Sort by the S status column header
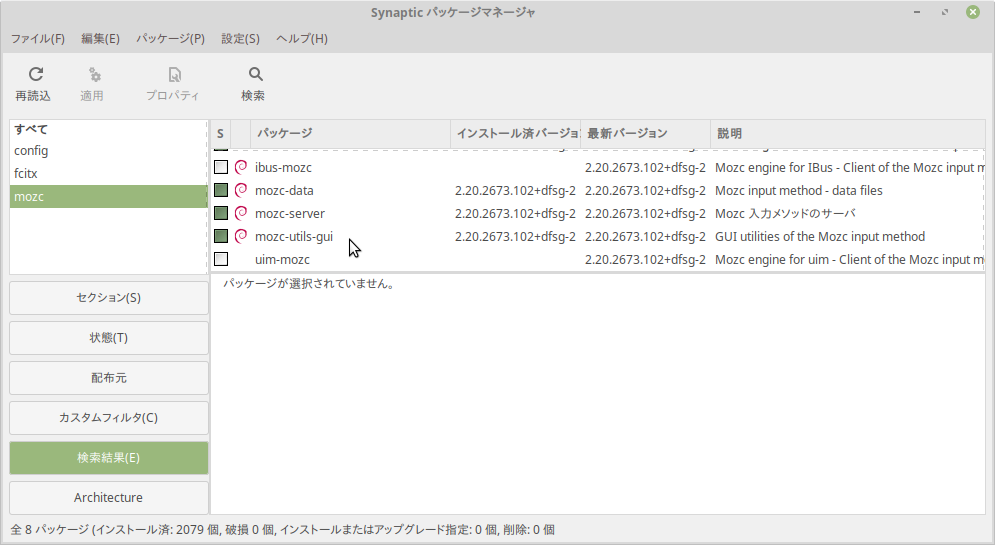 (220, 134)
